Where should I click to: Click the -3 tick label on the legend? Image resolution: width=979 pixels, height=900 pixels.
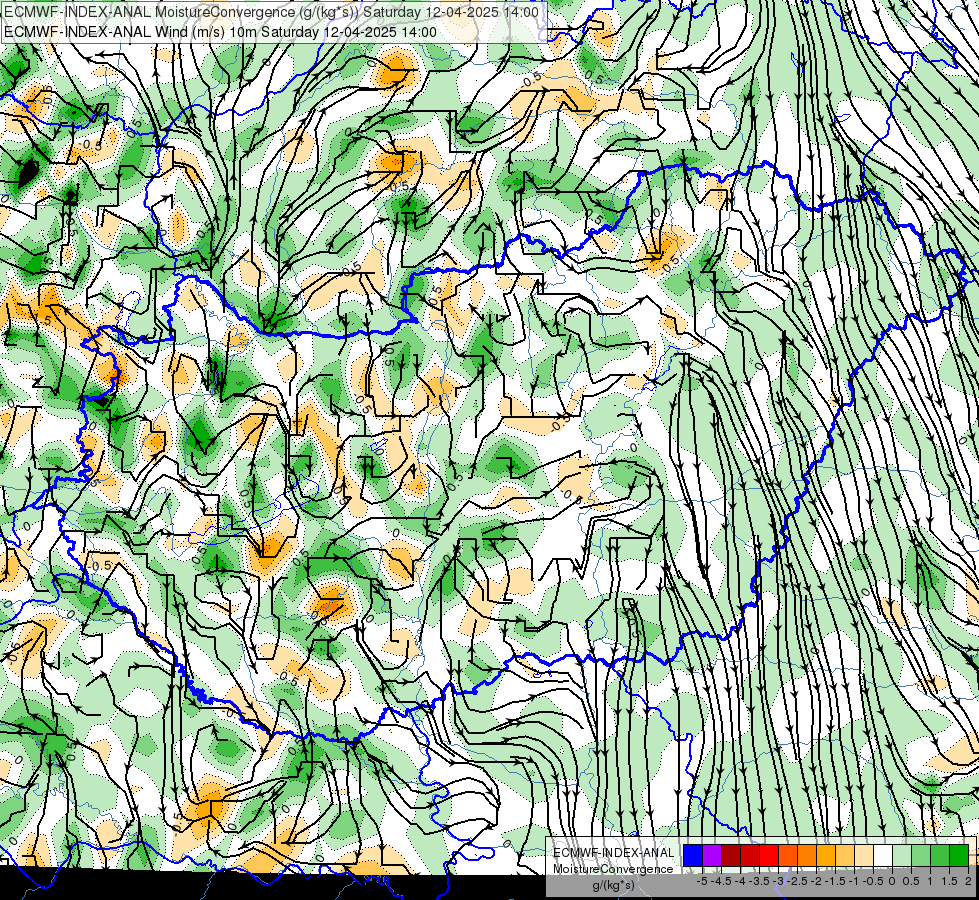point(778,881)
